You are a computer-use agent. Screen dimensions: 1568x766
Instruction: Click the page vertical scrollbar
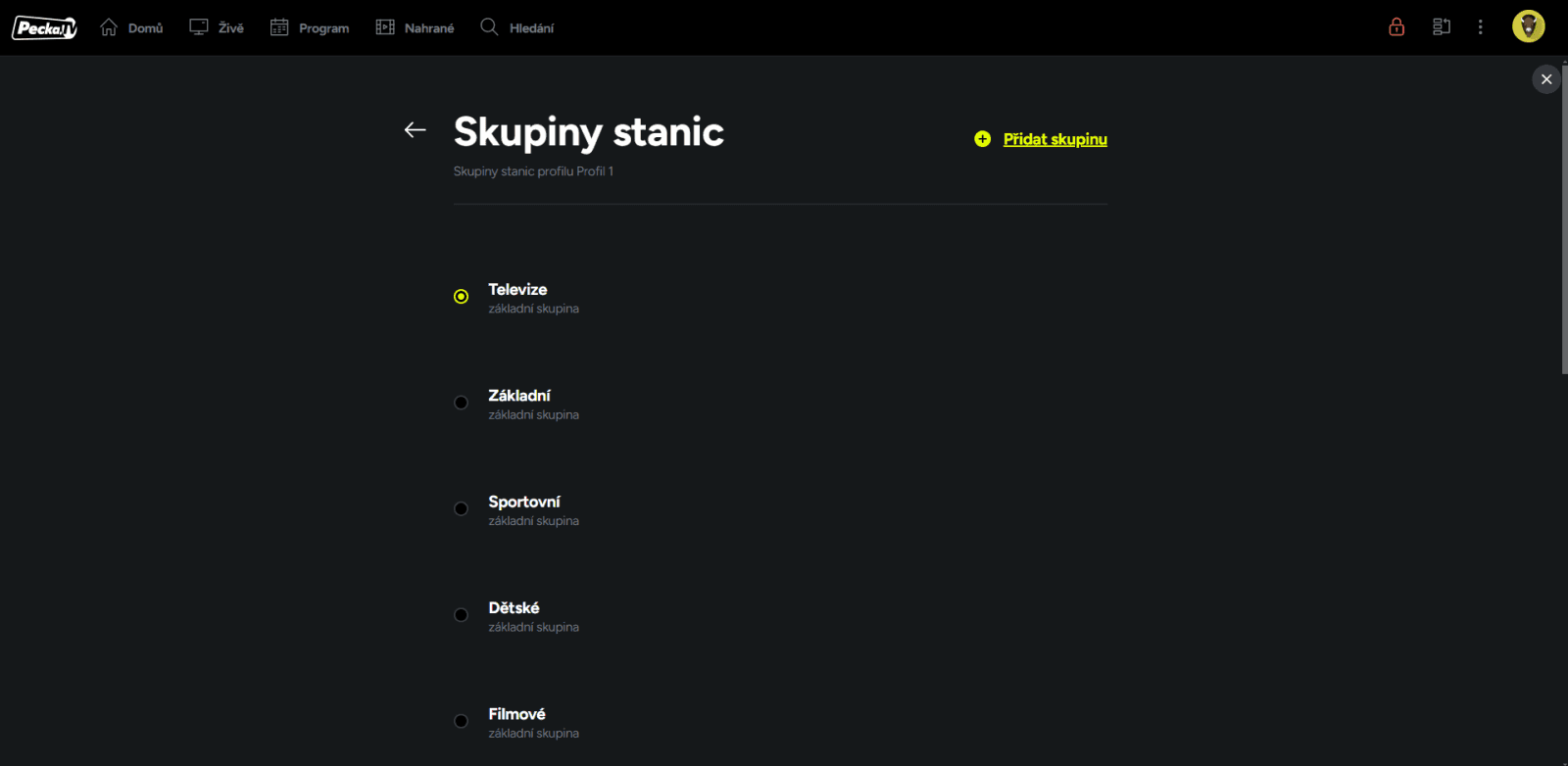coord(1564,220)
